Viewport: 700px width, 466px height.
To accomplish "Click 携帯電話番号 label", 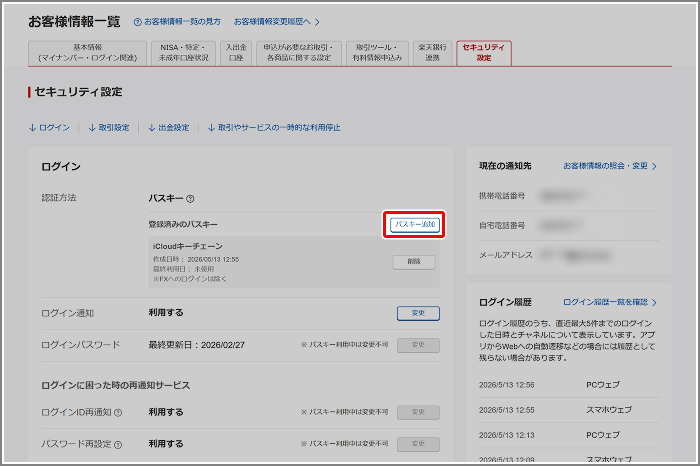I will click(502, 196).
